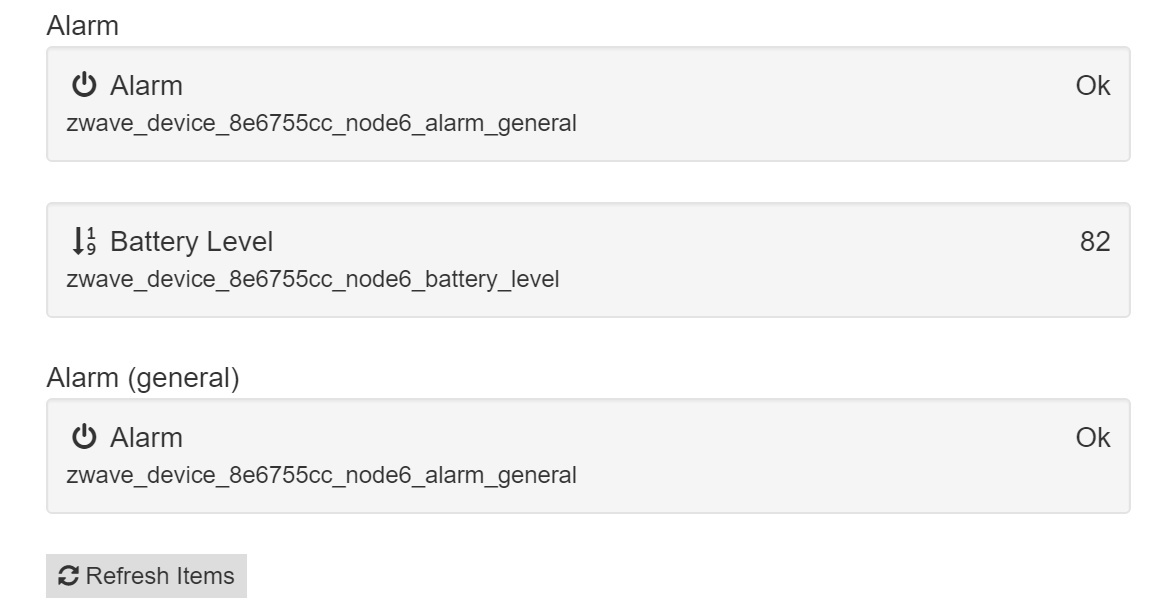
Task: Select the Battery Level item label
Action: tap(191, 242)
